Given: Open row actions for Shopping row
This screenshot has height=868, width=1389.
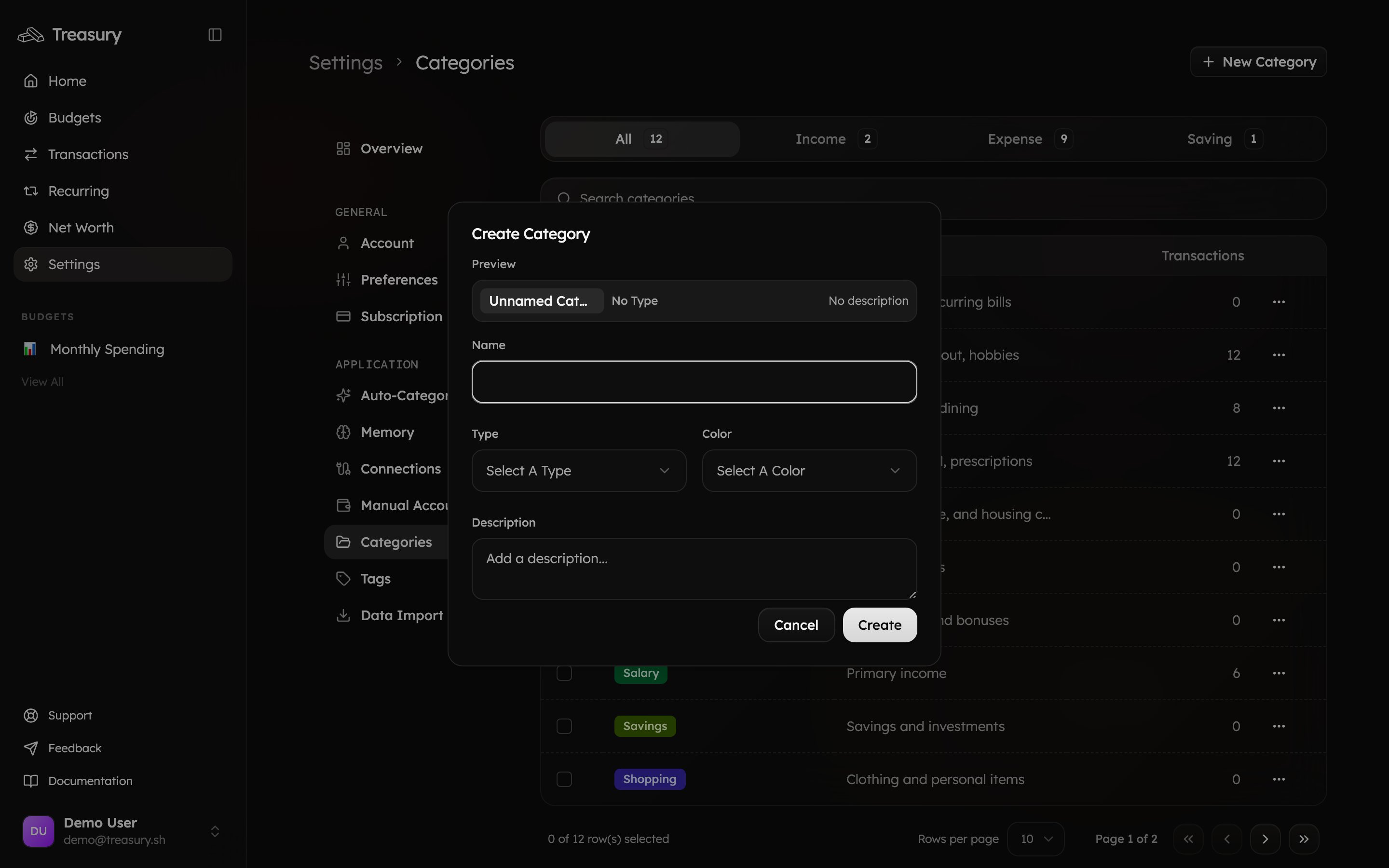Looking at the screenshot, I should tap(1279, 780).
